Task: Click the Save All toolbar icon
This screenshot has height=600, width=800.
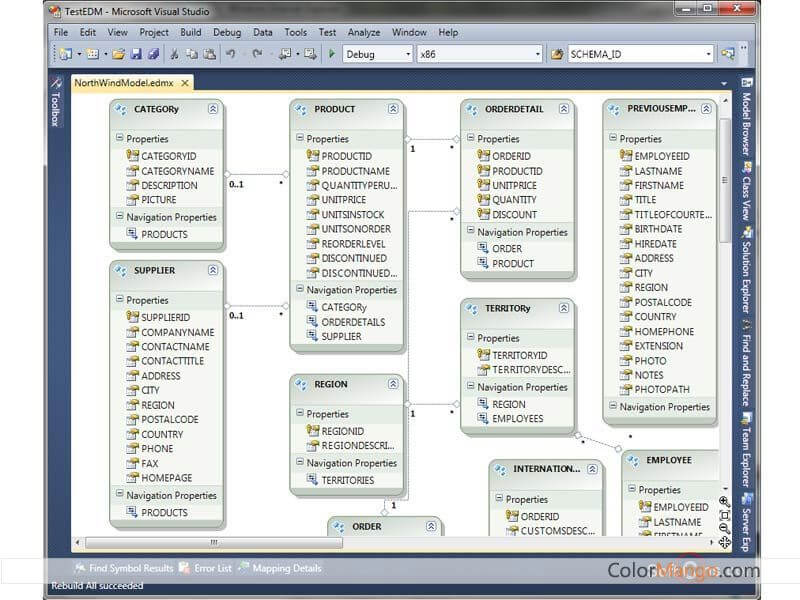Action: pos(154,54)
